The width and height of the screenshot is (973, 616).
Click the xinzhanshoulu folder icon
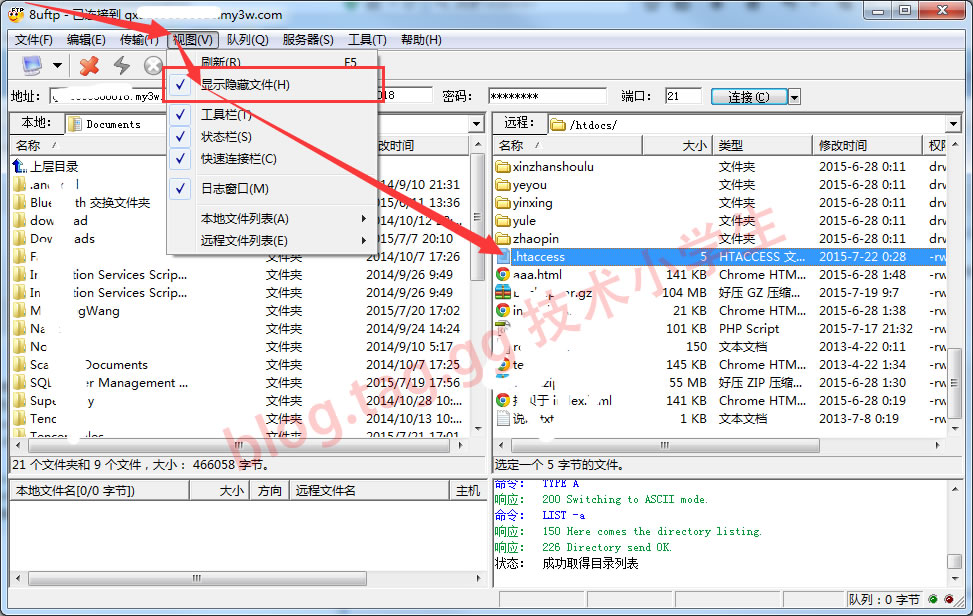503,167
